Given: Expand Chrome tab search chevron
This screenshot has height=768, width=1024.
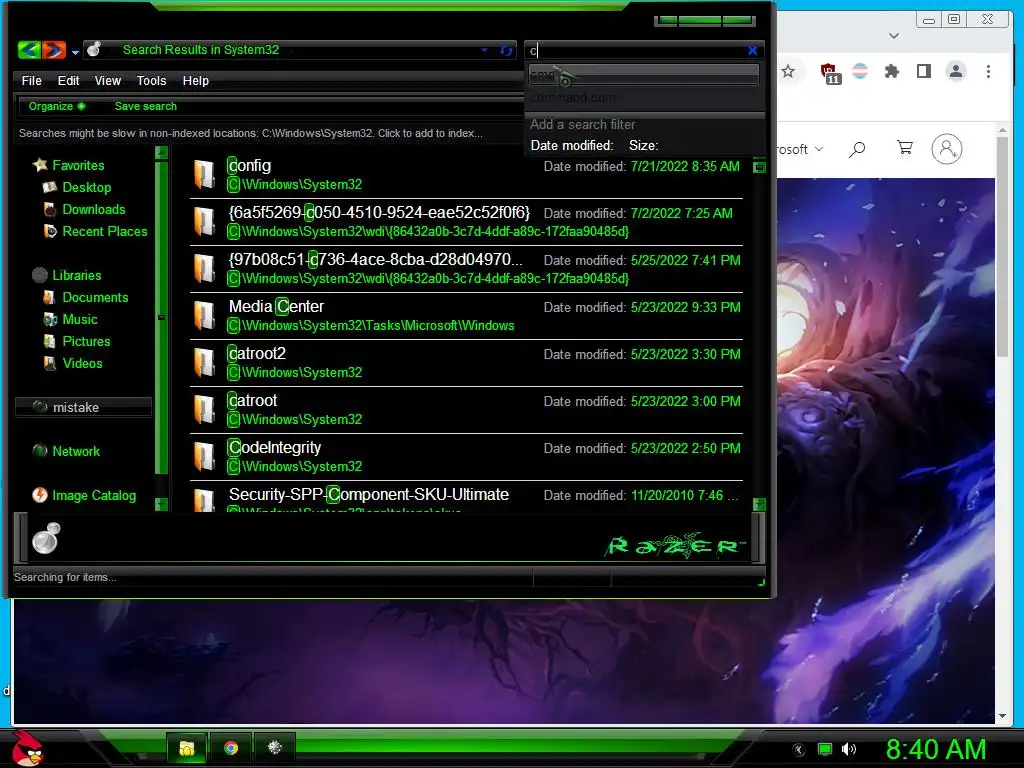Looking at the screenshot, I should point(894,36).
